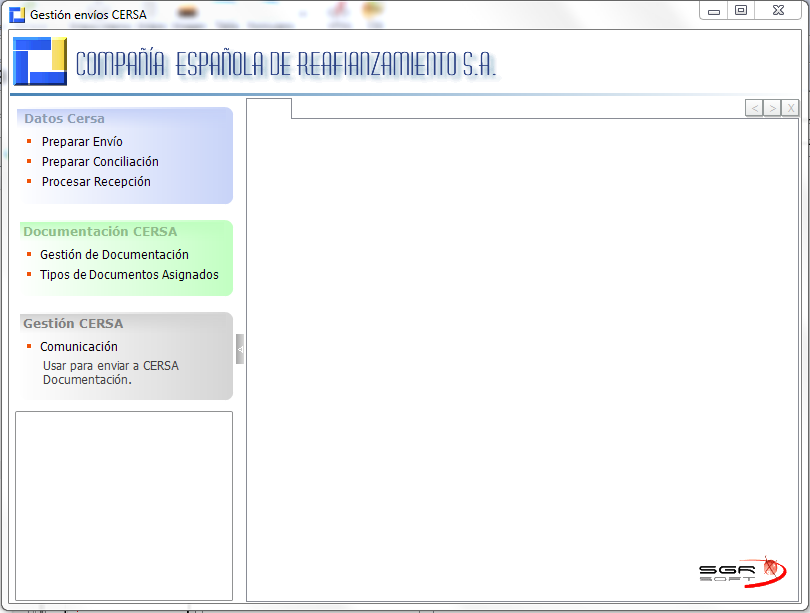Screen dimensions: 810x613
Task: Click the Documentación CERSA section header
Action: [100, 231]
